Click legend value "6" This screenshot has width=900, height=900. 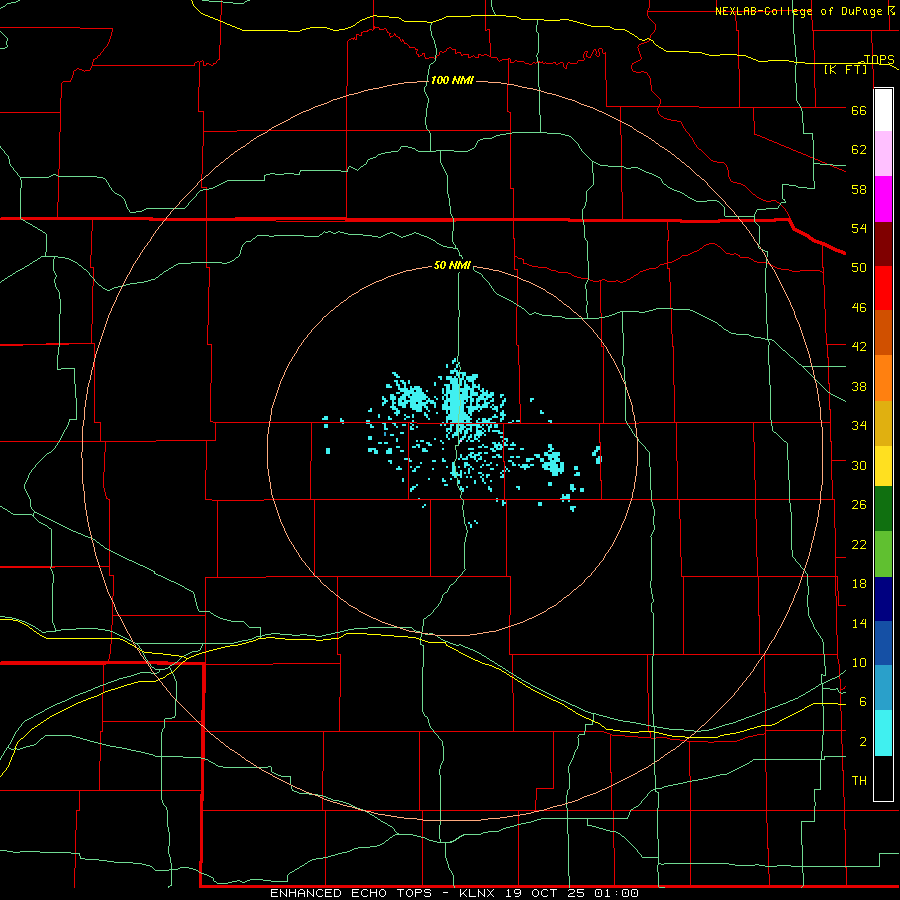coord(863,701)
